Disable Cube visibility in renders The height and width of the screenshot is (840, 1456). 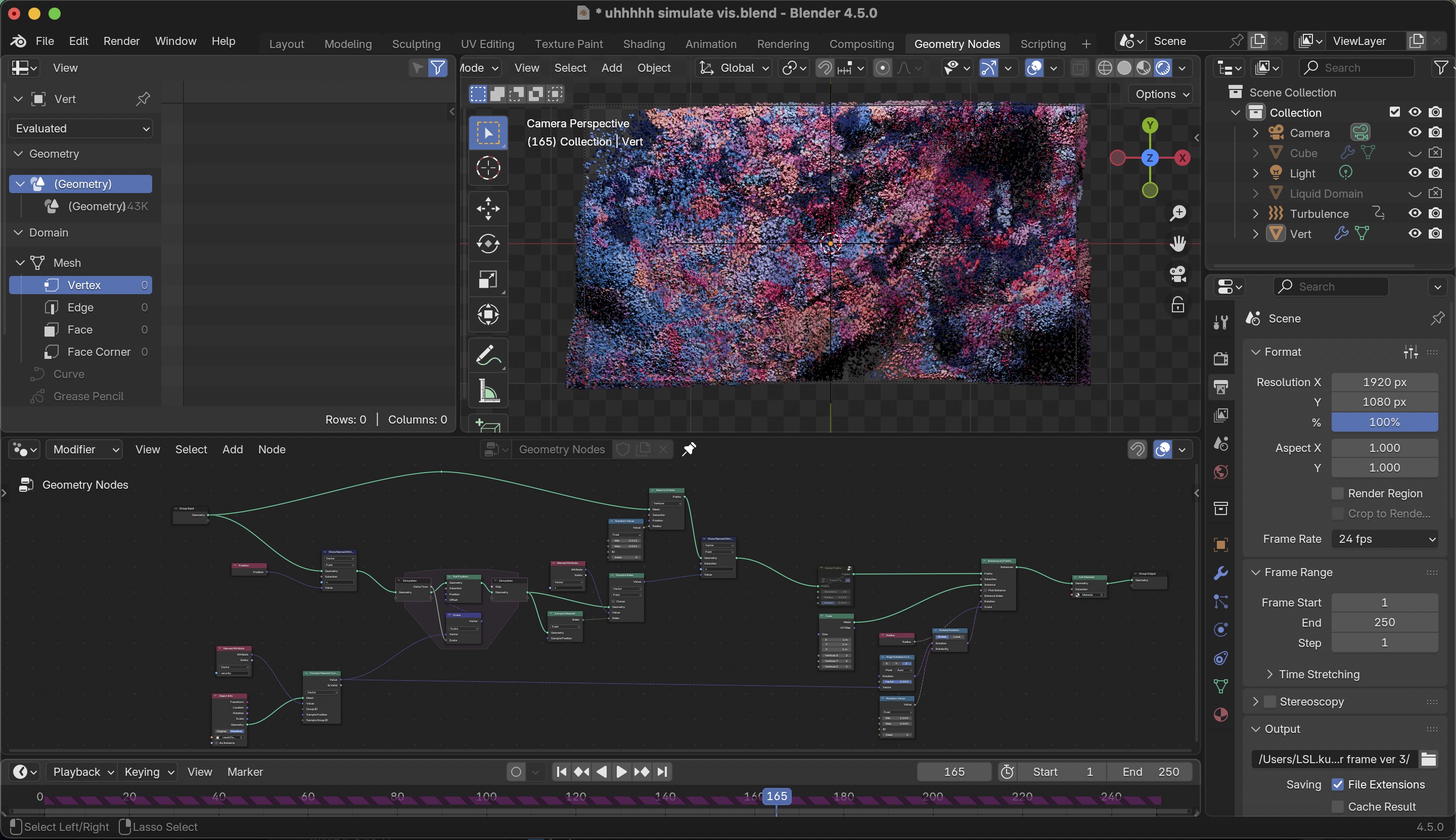[1435, 152]
